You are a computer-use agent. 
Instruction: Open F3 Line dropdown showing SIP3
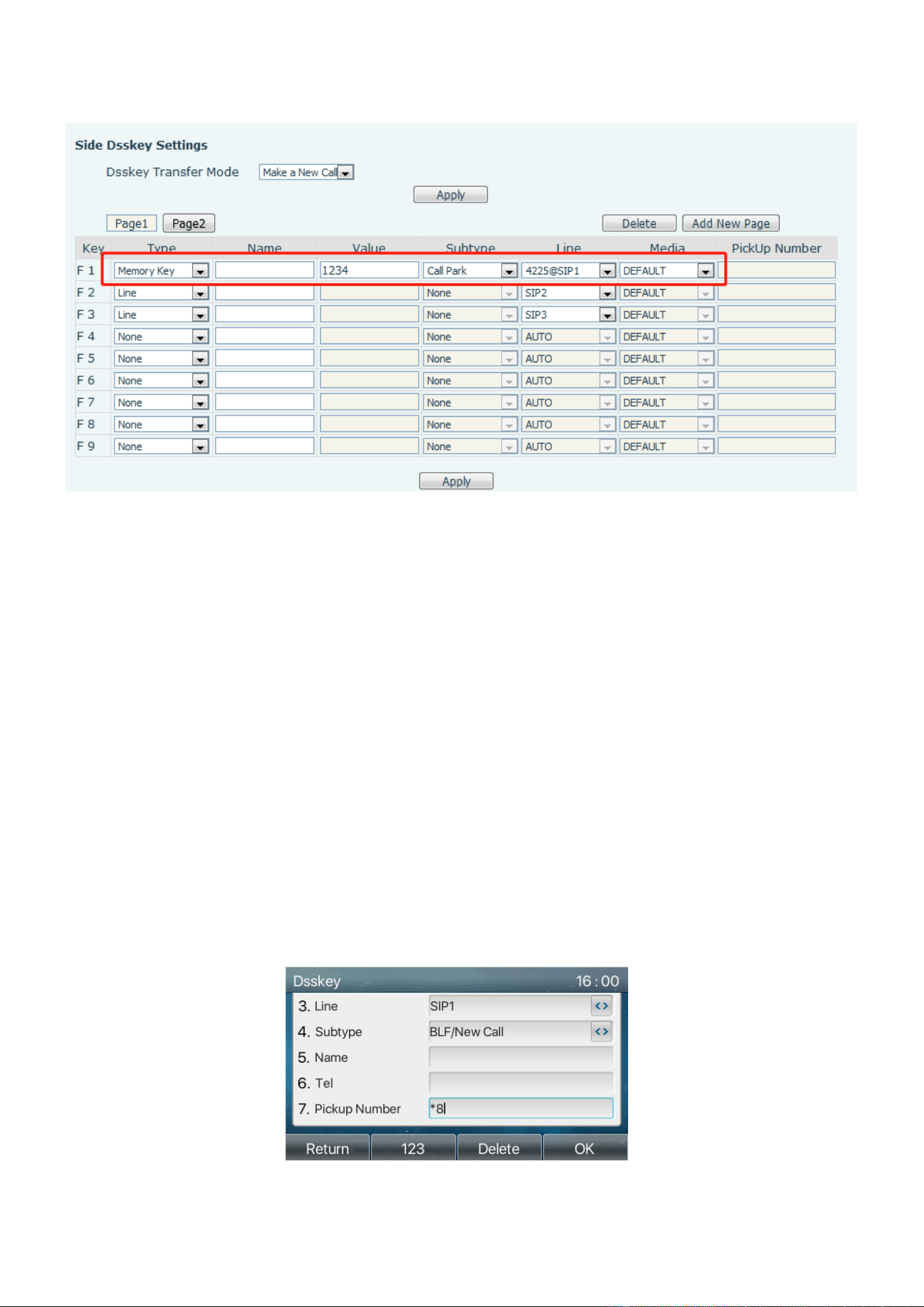click(569, 315)
